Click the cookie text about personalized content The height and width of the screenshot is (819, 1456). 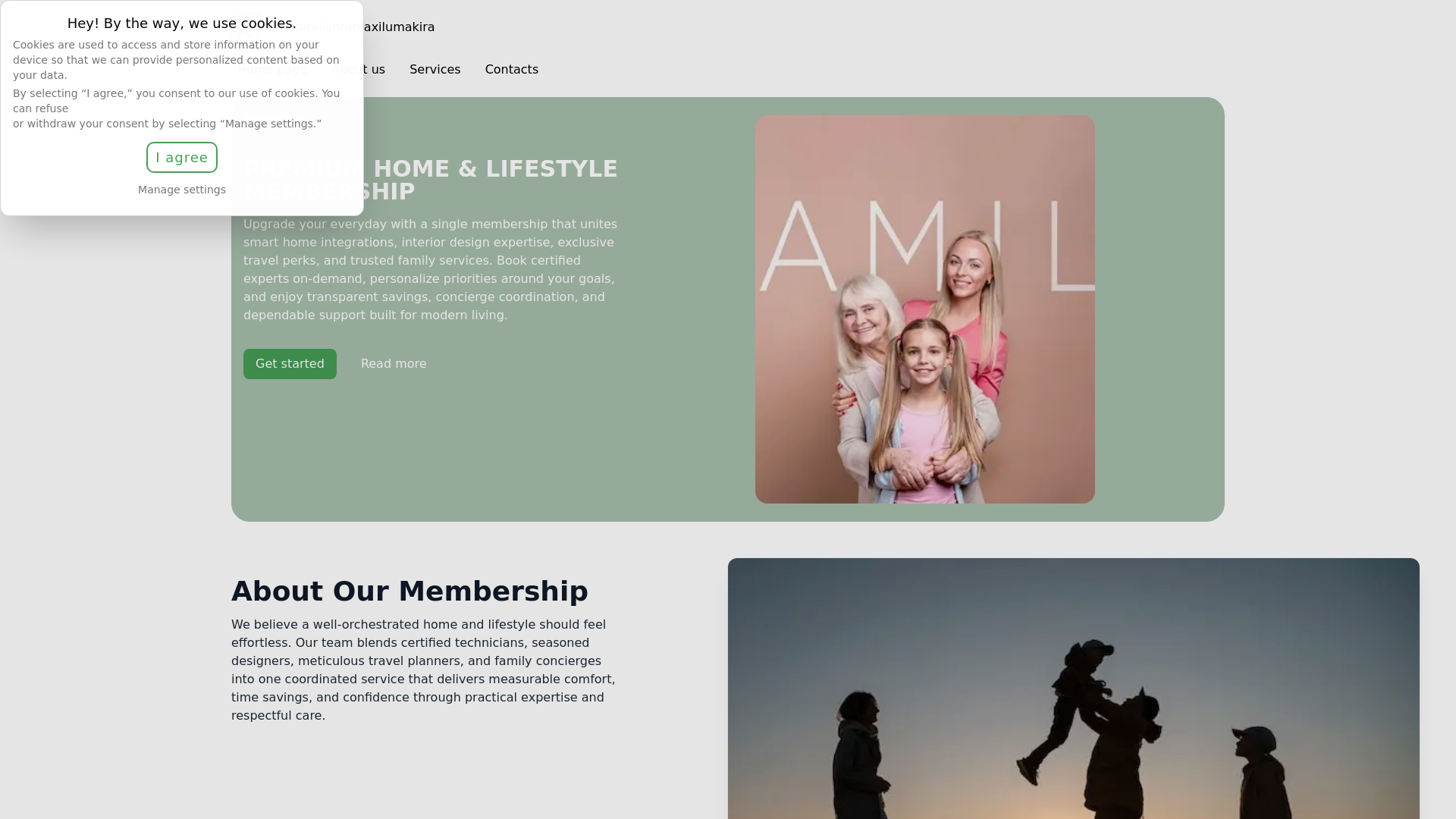pos(176,60)
